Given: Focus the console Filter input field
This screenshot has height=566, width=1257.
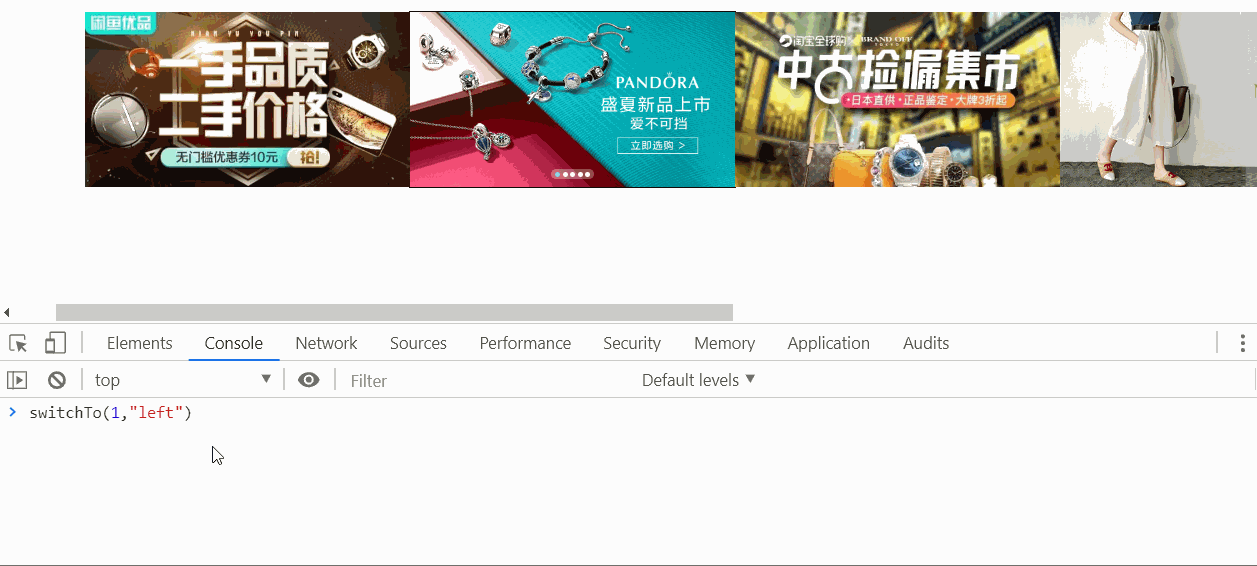Looking at the screenshot, I should tap(490, 380).
